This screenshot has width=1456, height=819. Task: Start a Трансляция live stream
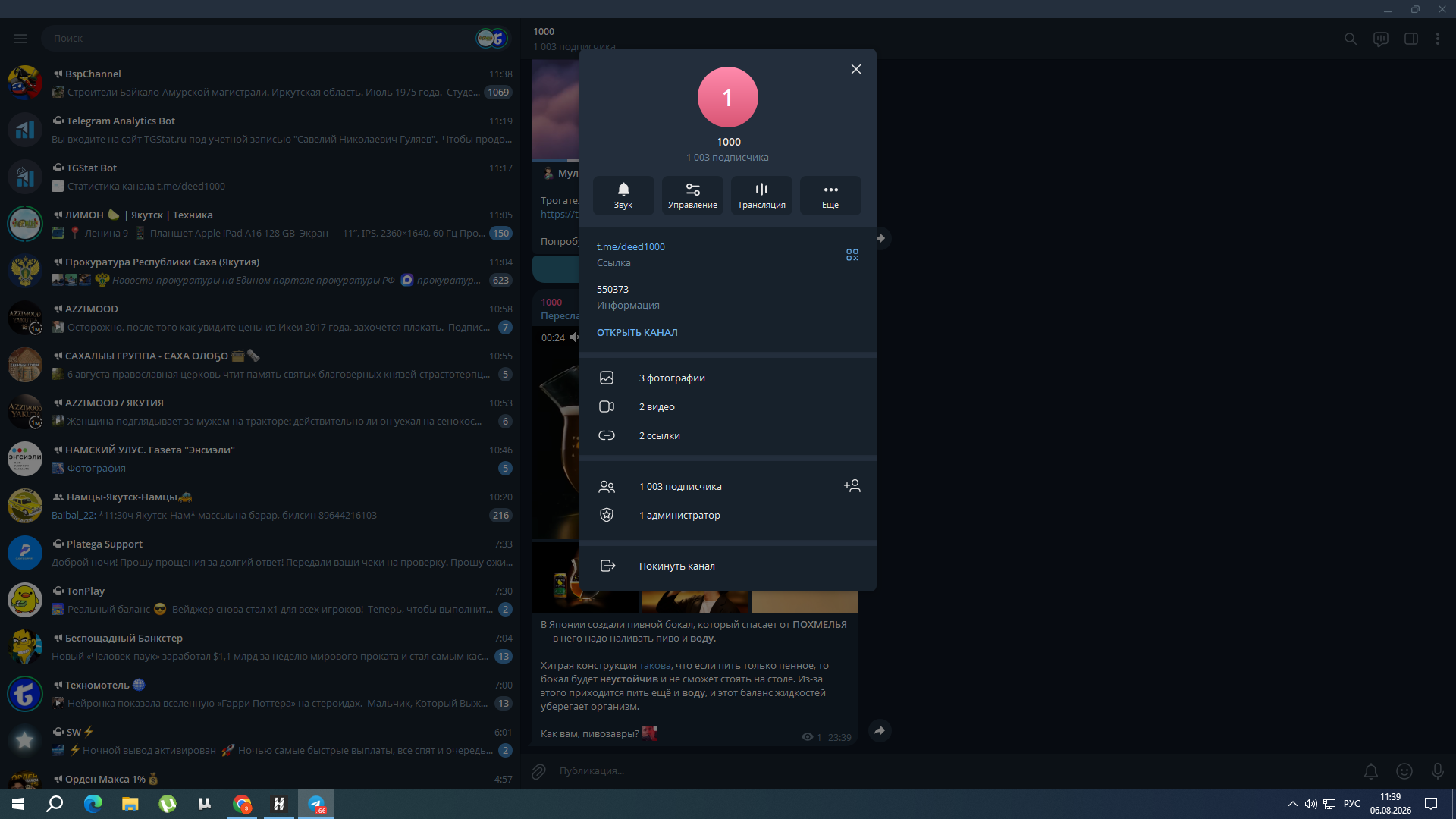point(761,196)
